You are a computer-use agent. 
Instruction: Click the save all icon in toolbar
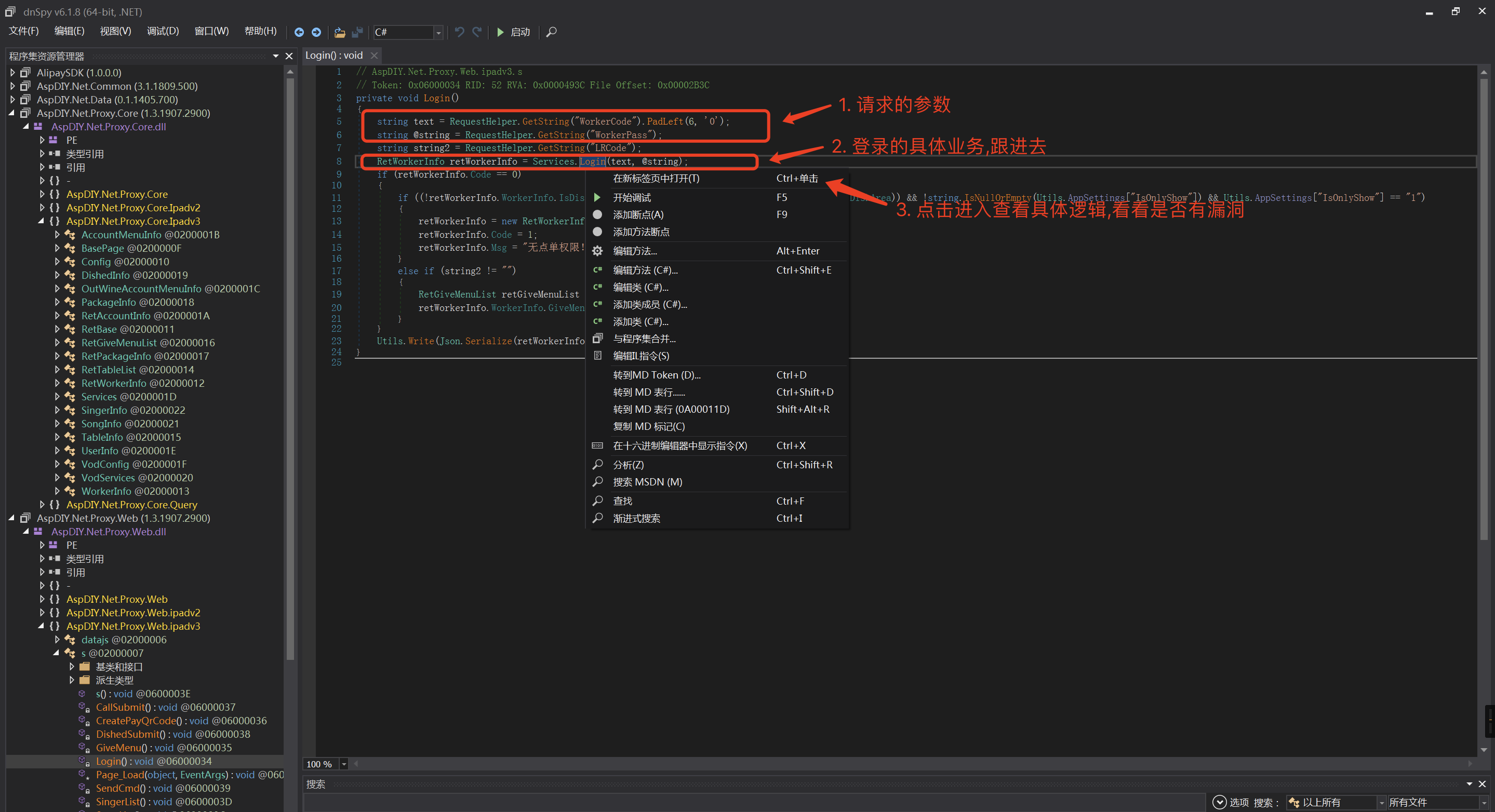click(357, 32)
